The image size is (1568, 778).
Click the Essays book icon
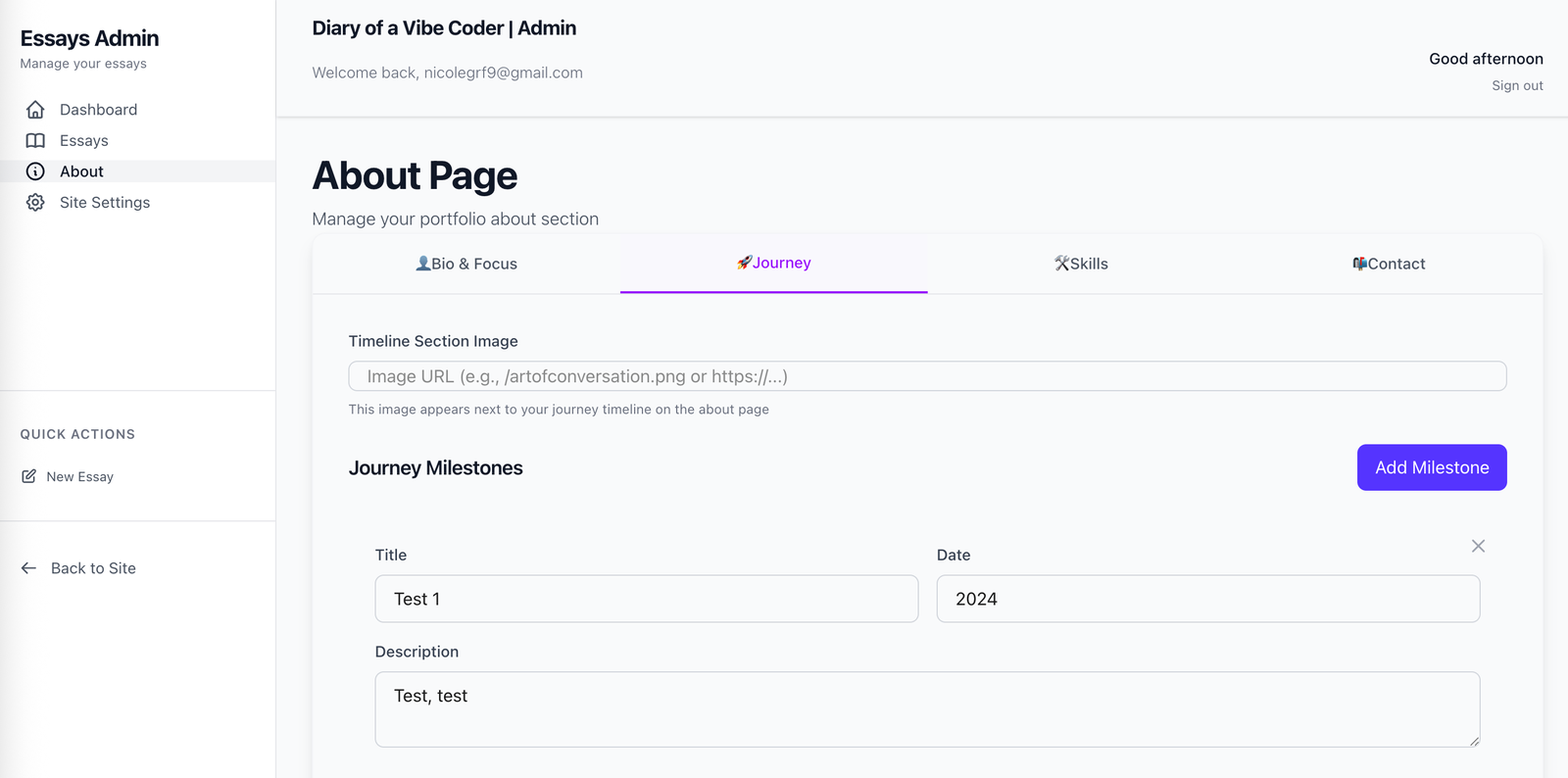point(35,141)
